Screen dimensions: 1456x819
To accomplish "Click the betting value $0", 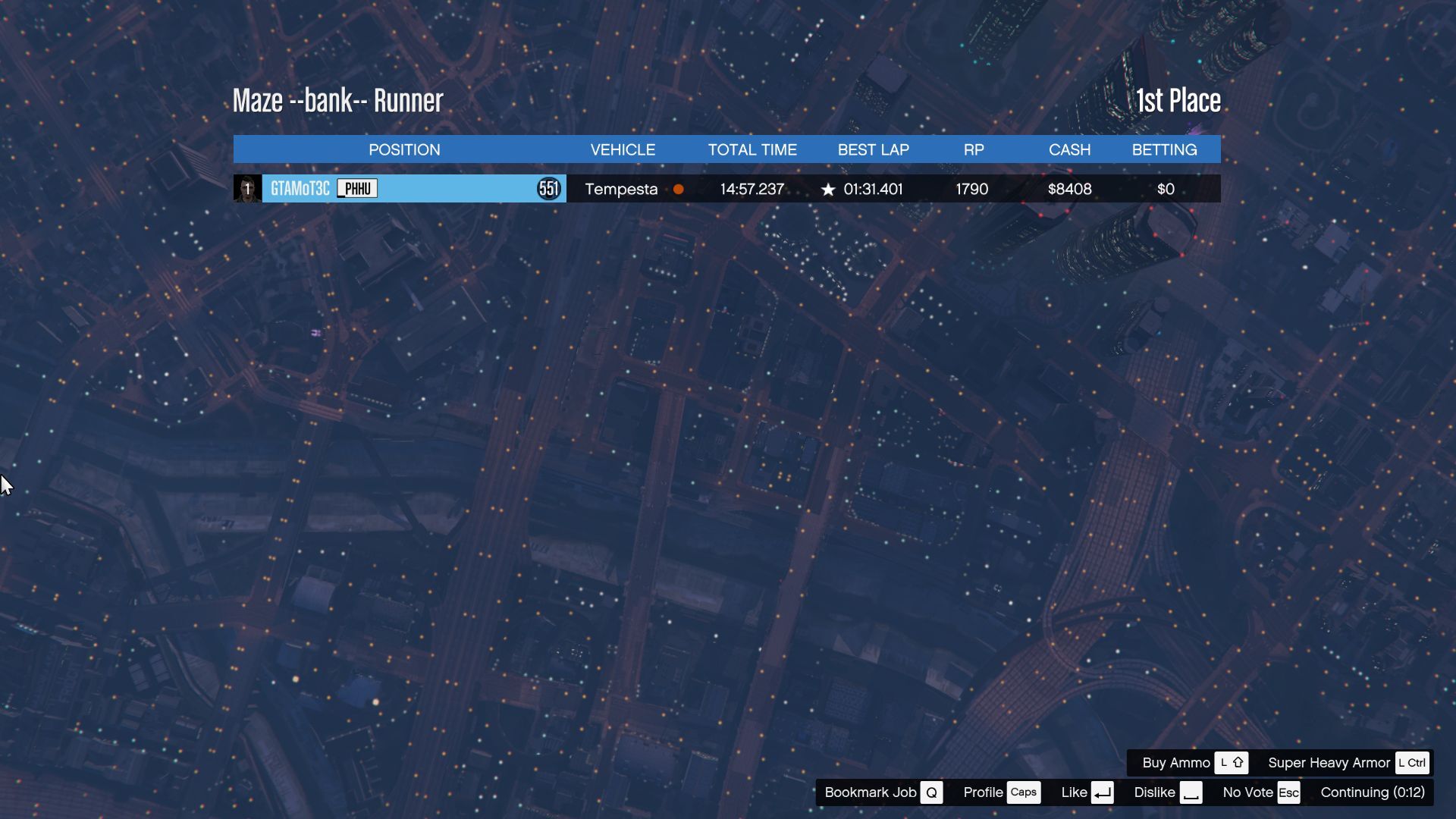I will [1166, 190].
